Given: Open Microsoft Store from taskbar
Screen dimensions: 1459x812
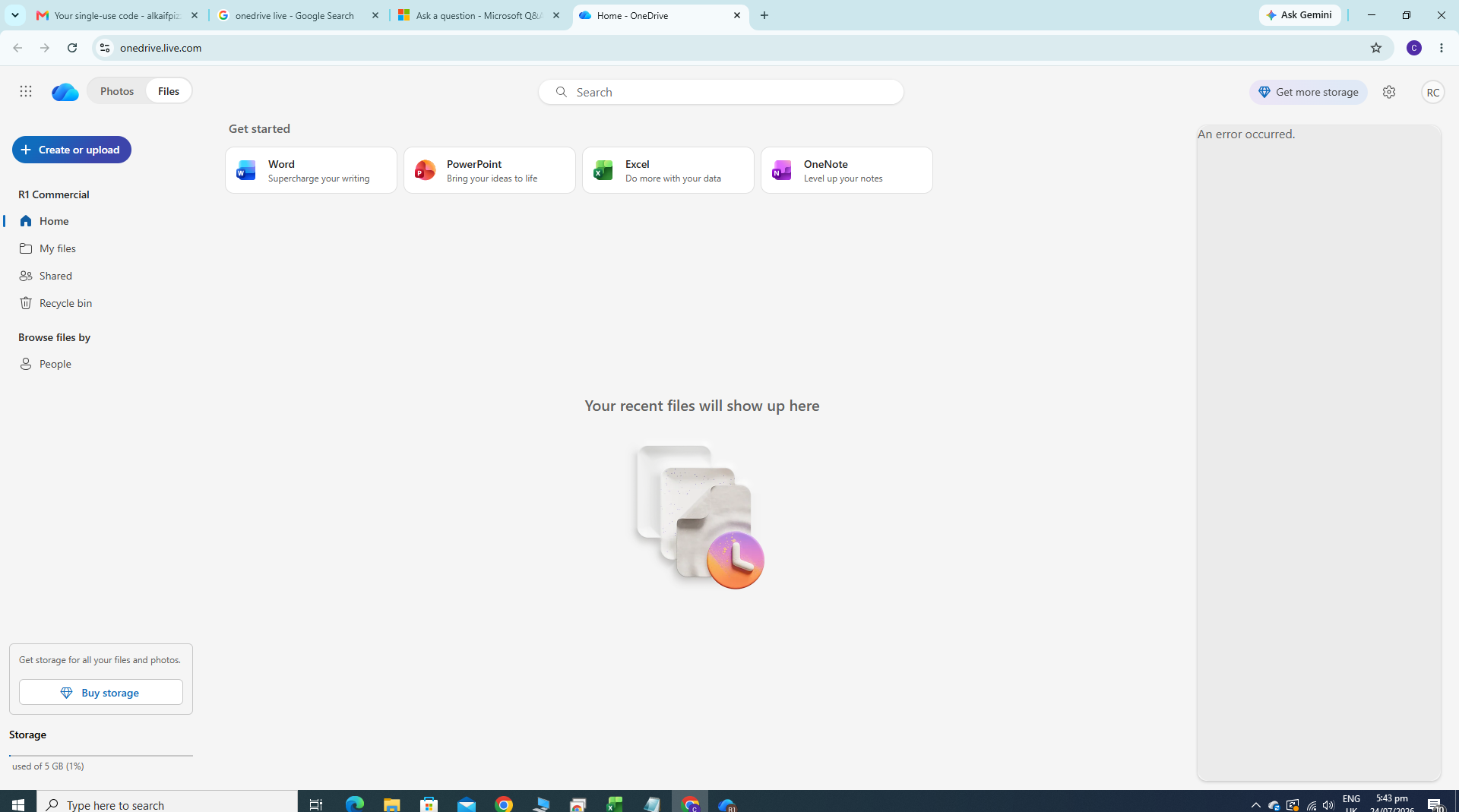Looking at the screenshot, I should click(429, 804).
